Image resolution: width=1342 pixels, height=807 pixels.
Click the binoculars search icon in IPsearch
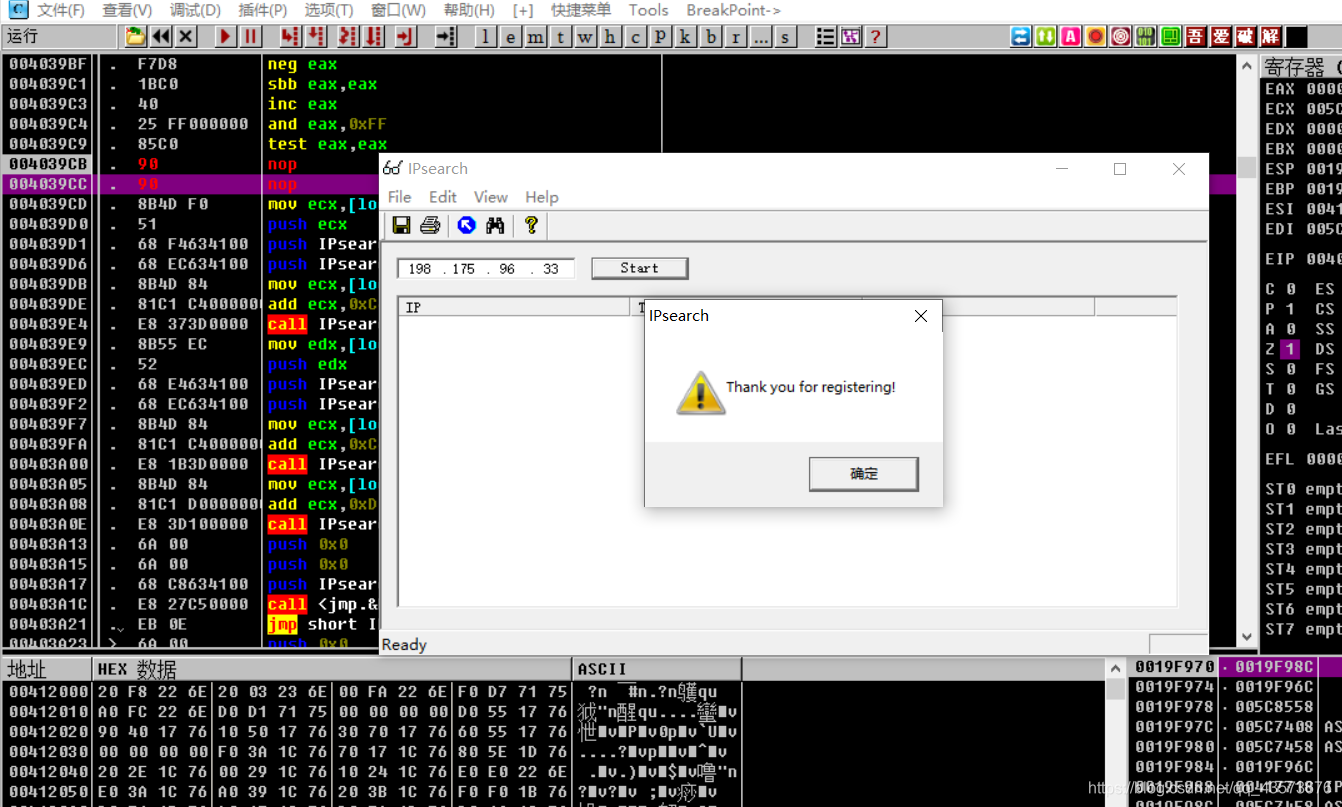pos(495,225)
